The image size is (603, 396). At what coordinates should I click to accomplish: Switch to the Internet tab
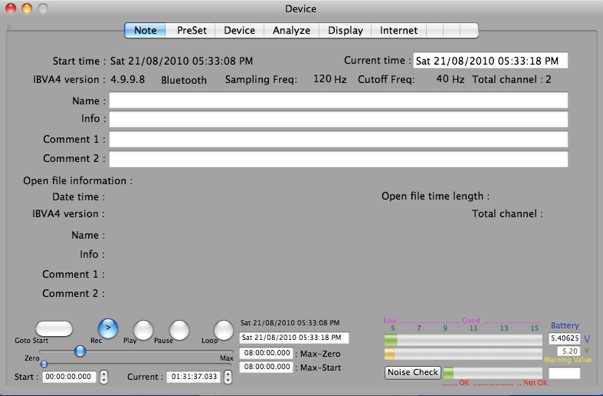click(x=399, y=30)
